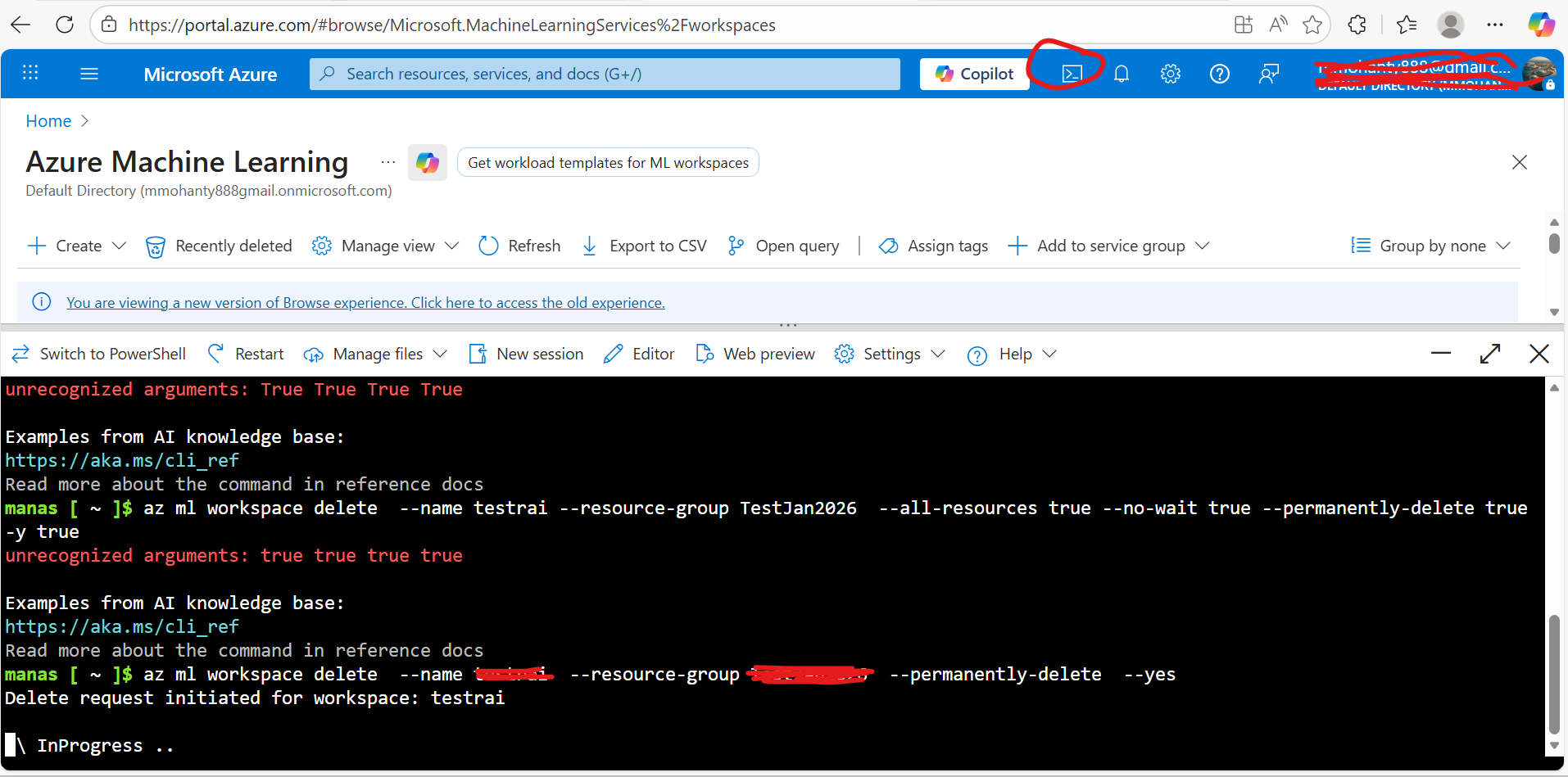The height and width of the screenshot is (777, 1568).
Task: Open the feedback icon in header
Action: [1269, 74]
